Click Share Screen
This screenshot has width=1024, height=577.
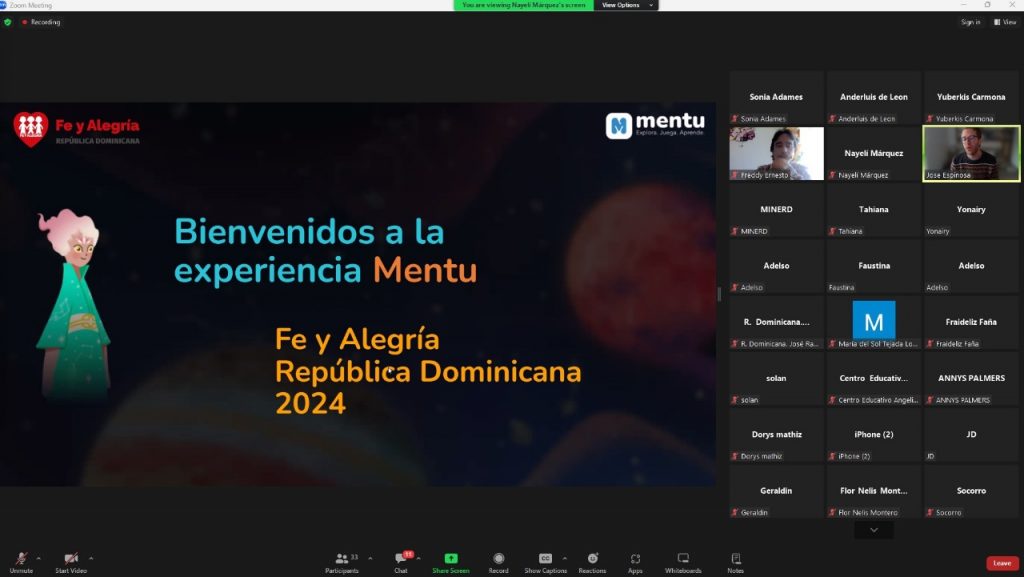(x=451, y=560)
